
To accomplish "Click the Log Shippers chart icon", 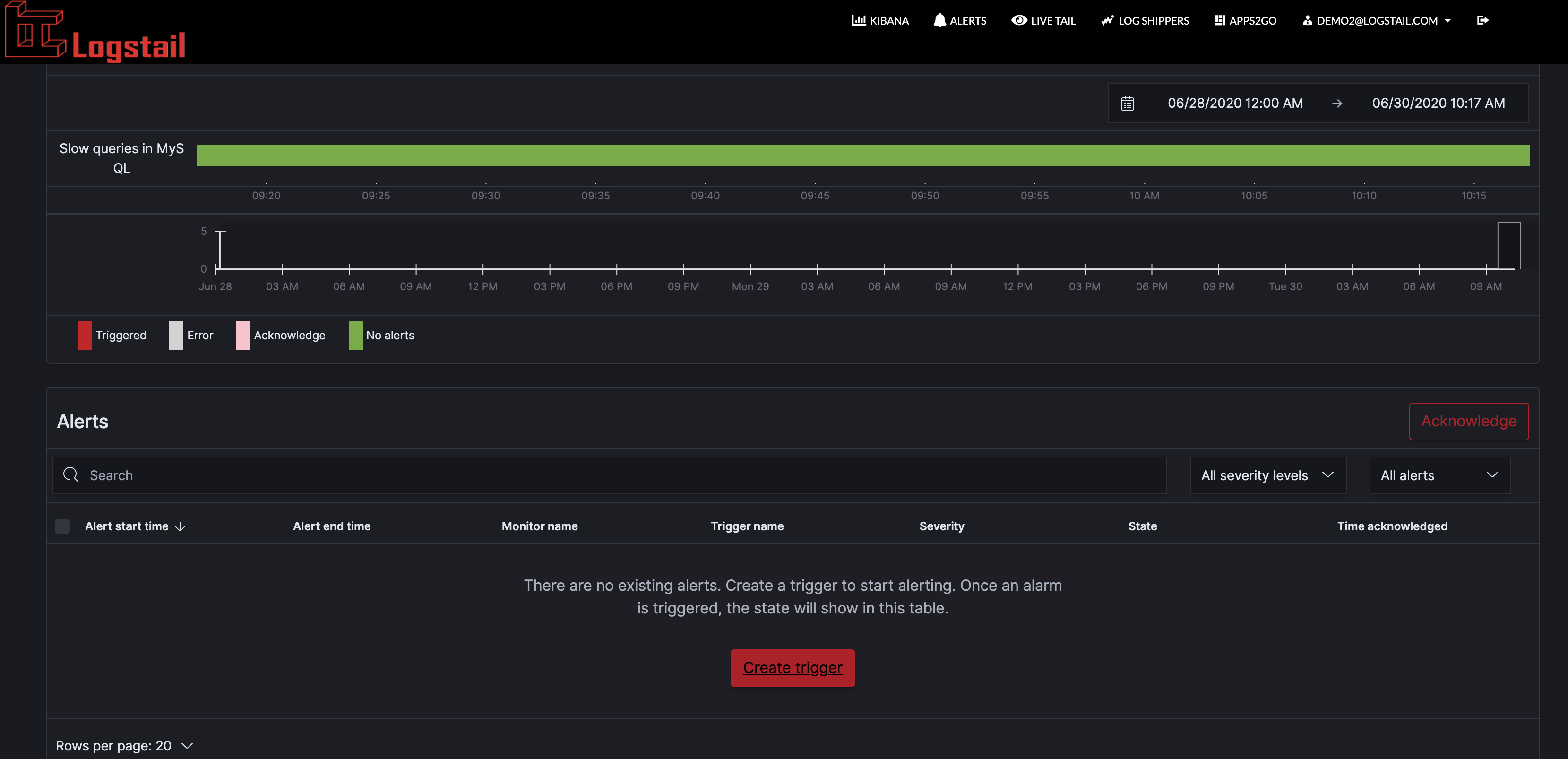I will click(1107, 20).
